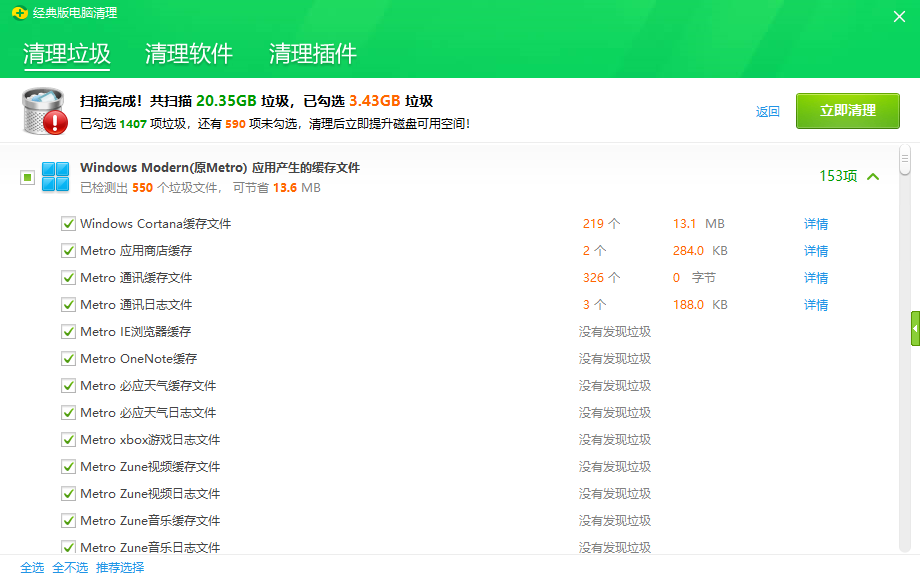Click 推荐选择 at the bottom
920x580 pixels.
click(x=120, y=567)
